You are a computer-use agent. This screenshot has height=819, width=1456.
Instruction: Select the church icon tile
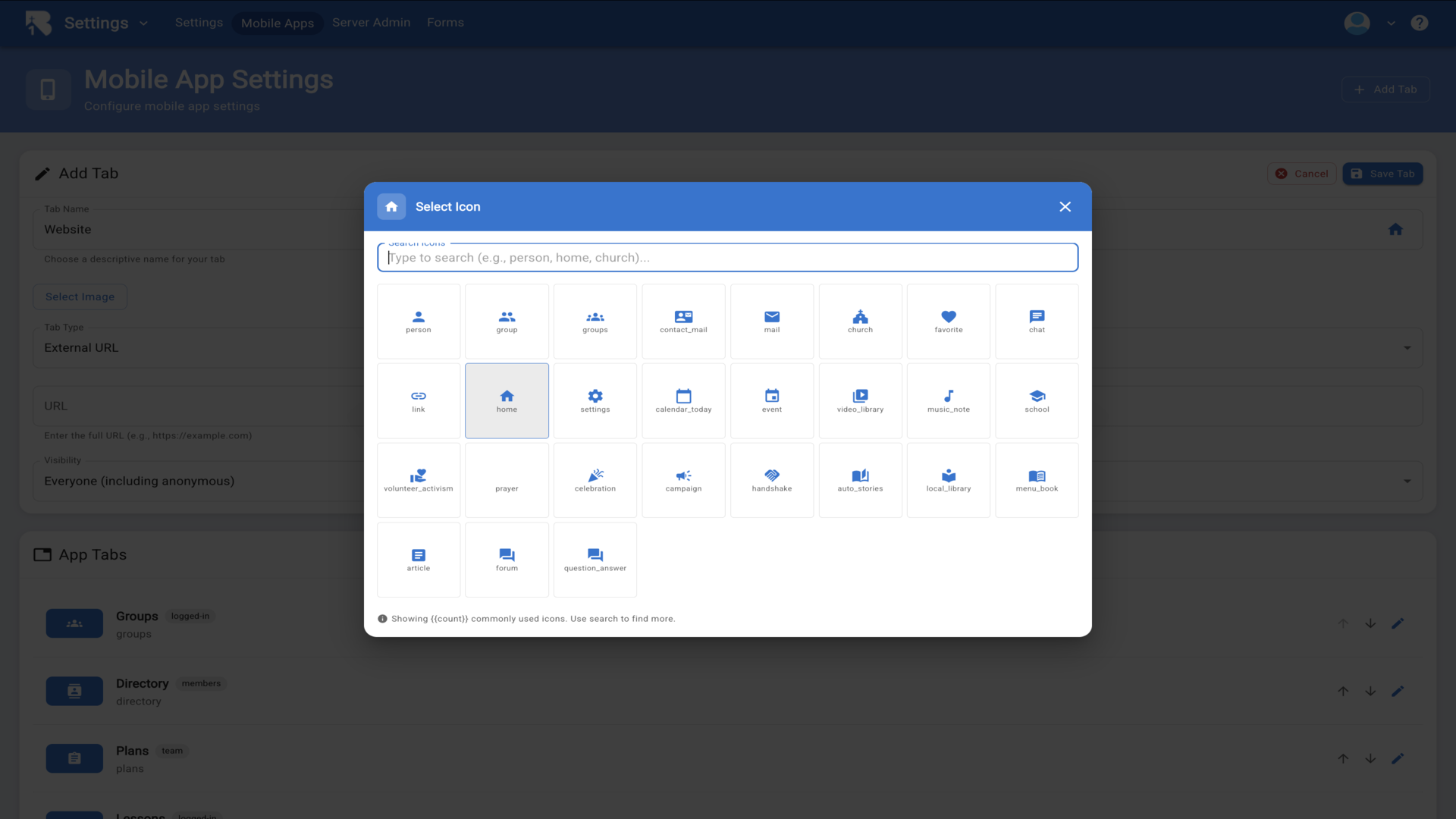click(860, 321)
